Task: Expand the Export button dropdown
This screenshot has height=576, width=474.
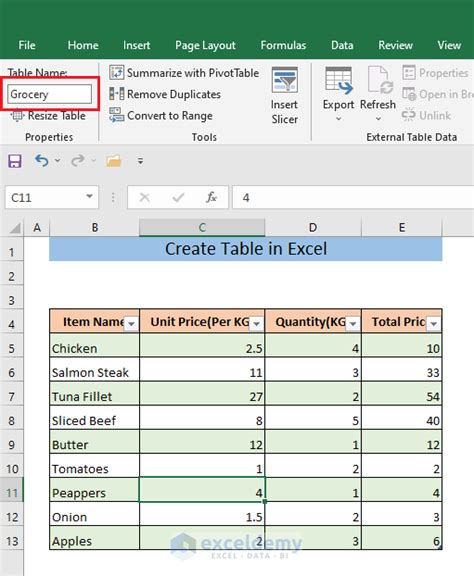Action: tap(338, 119)
